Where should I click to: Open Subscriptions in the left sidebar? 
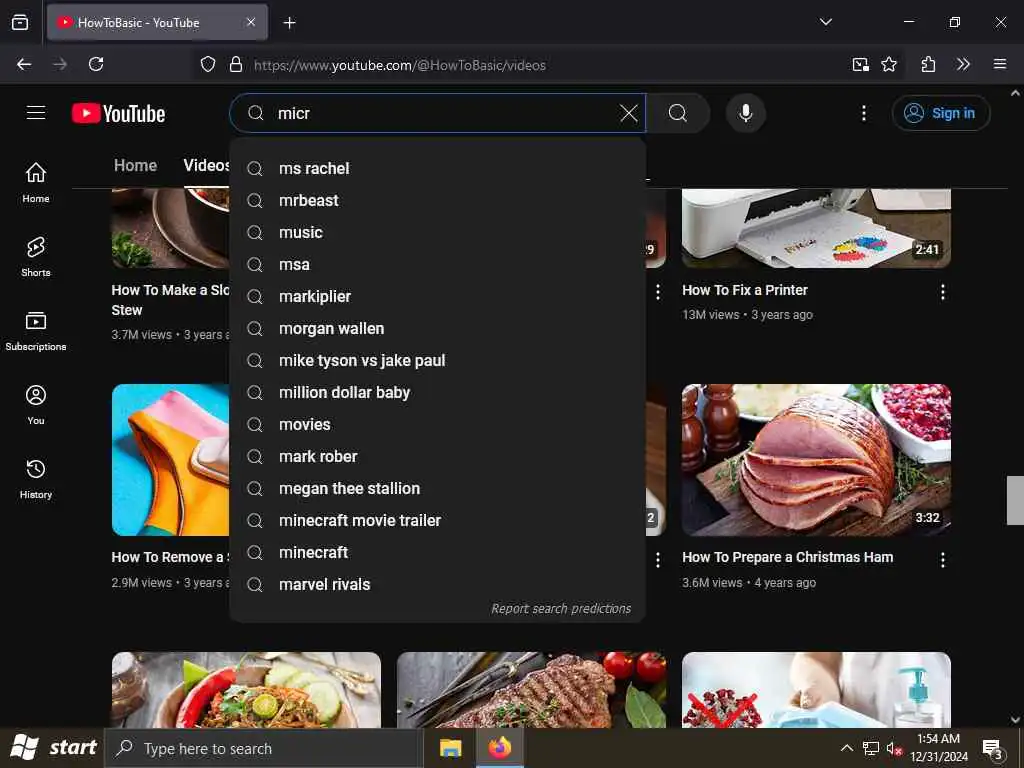[36, 331]
